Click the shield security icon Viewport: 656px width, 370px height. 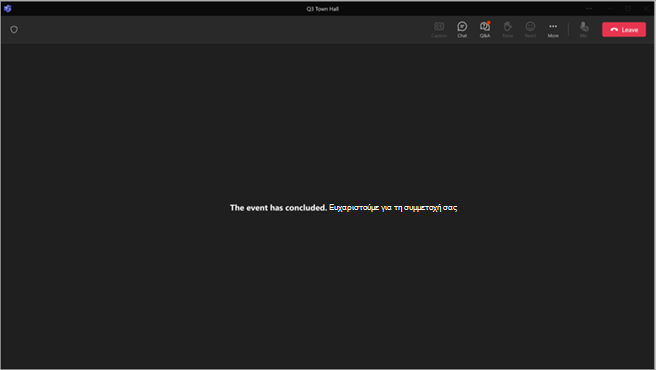(14, 30)
